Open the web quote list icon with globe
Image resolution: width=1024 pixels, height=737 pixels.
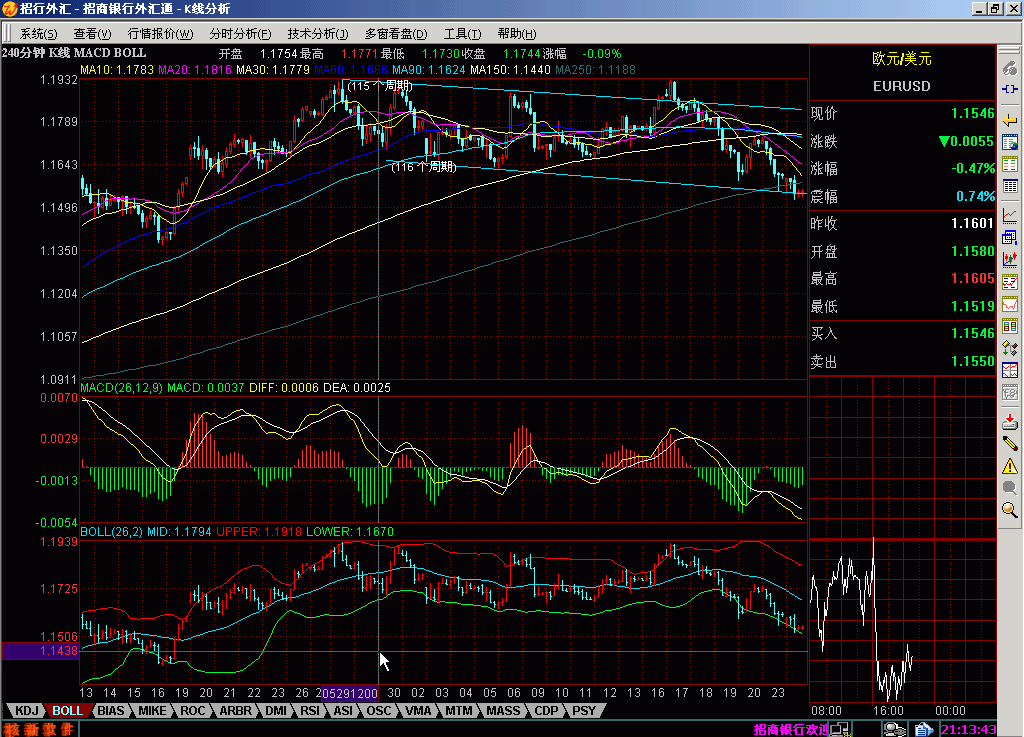tap(1010, 142)
